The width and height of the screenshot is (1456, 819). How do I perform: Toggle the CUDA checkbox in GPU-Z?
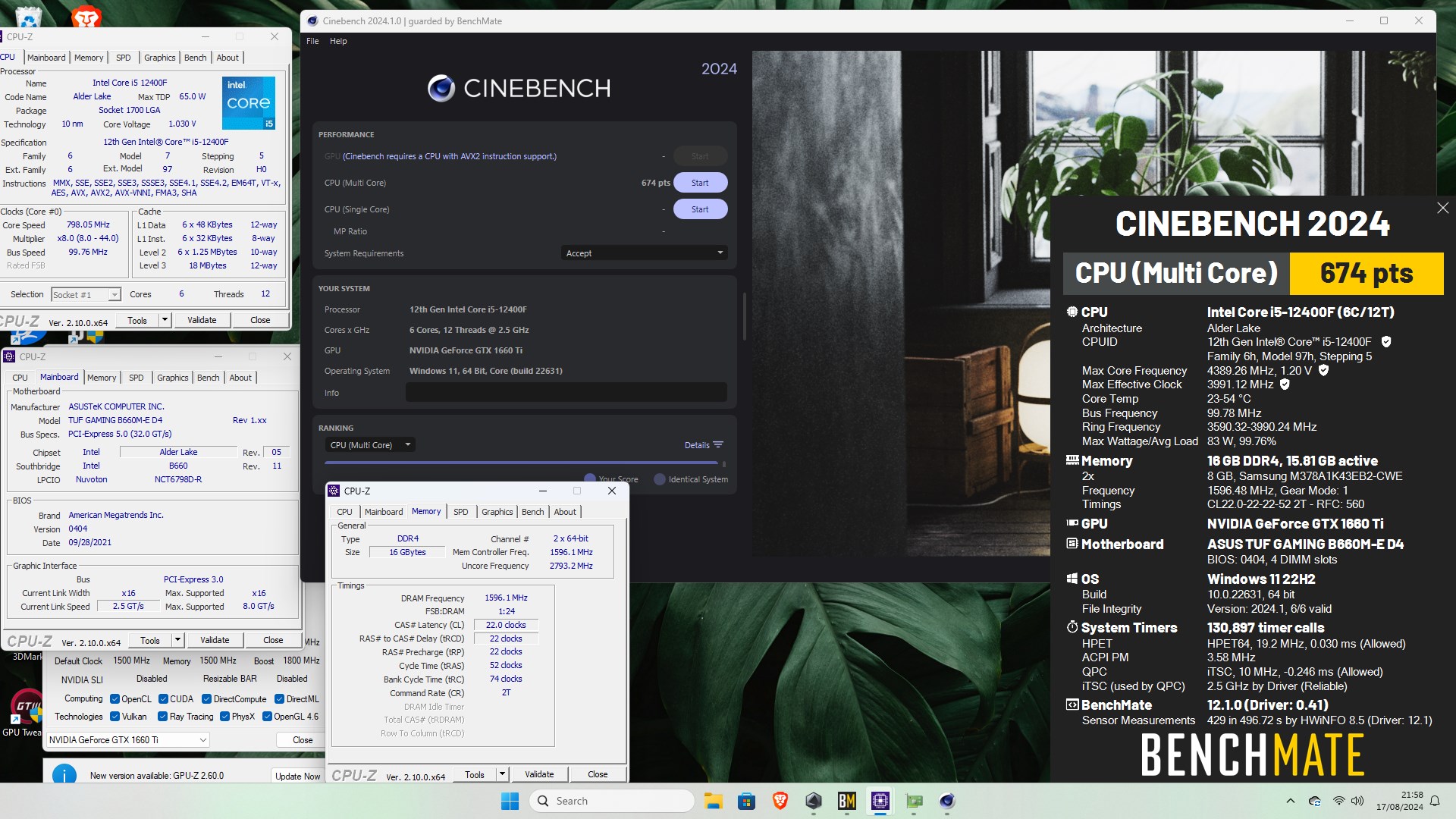pos(163,699)
